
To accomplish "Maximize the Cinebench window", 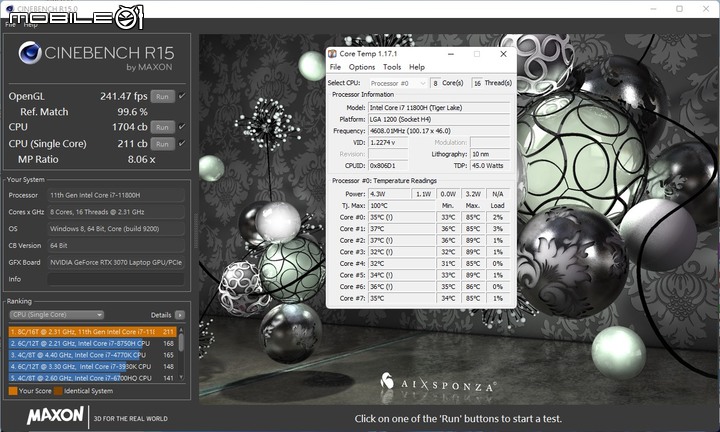I will click(x=680, y=8).
